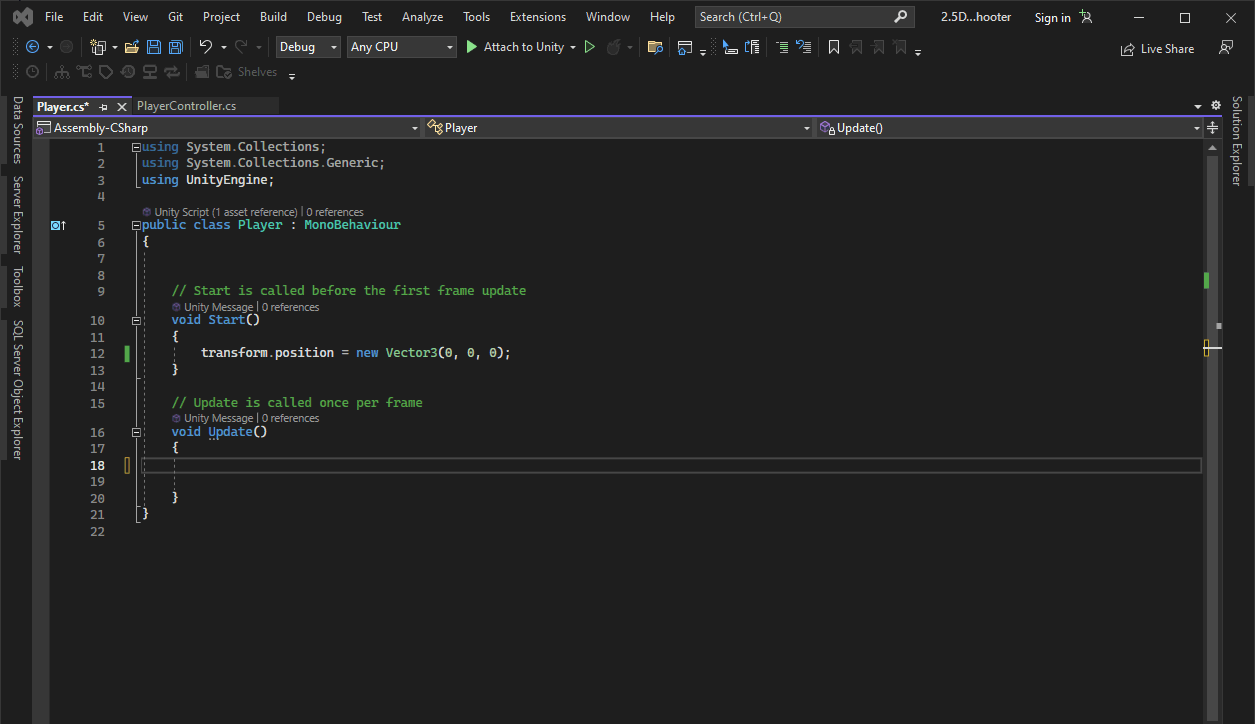Click the Navigate Backward arrow icon

32,47
